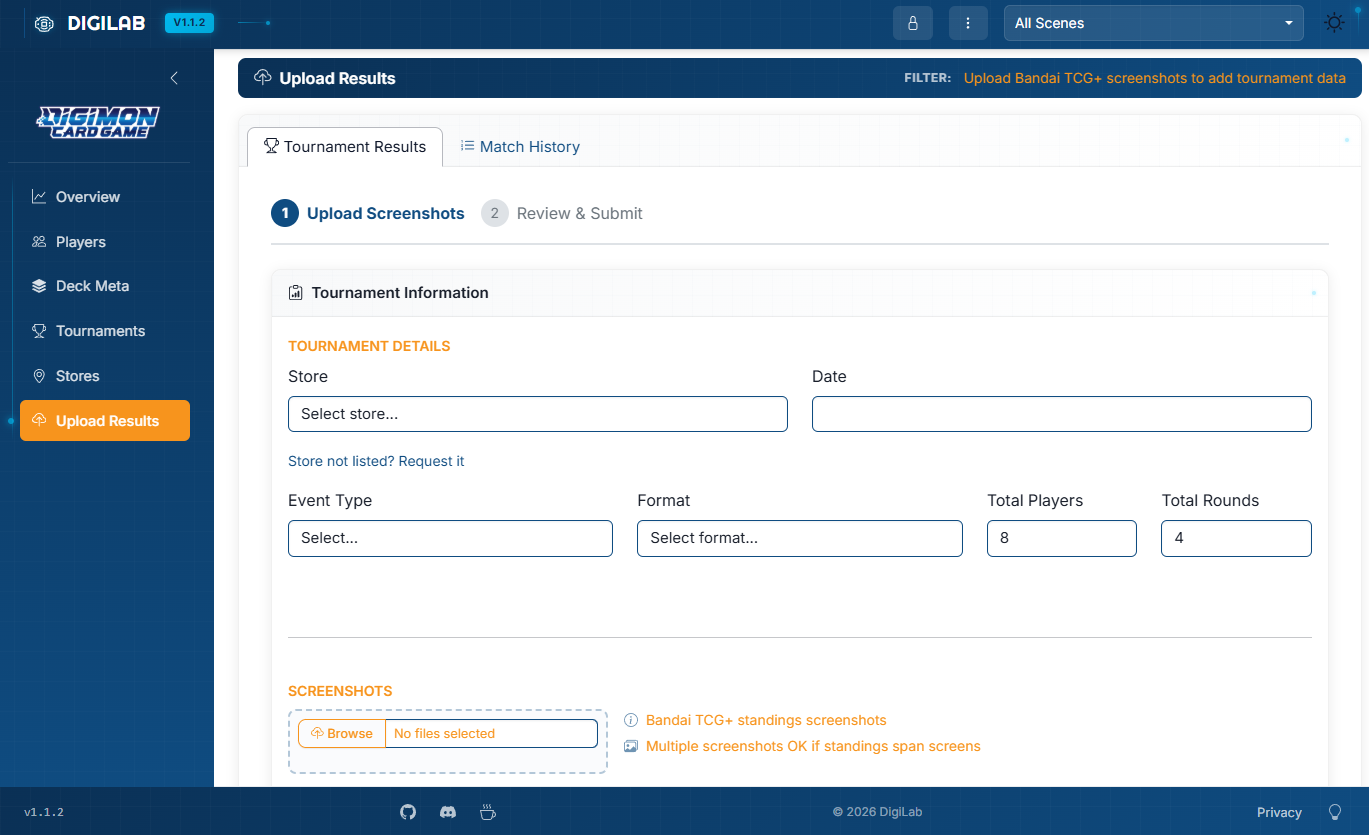Image resolution: width=1369 pixels, height=835 pixels.
Task: Switch to the Match History tab
Action: 520,147
